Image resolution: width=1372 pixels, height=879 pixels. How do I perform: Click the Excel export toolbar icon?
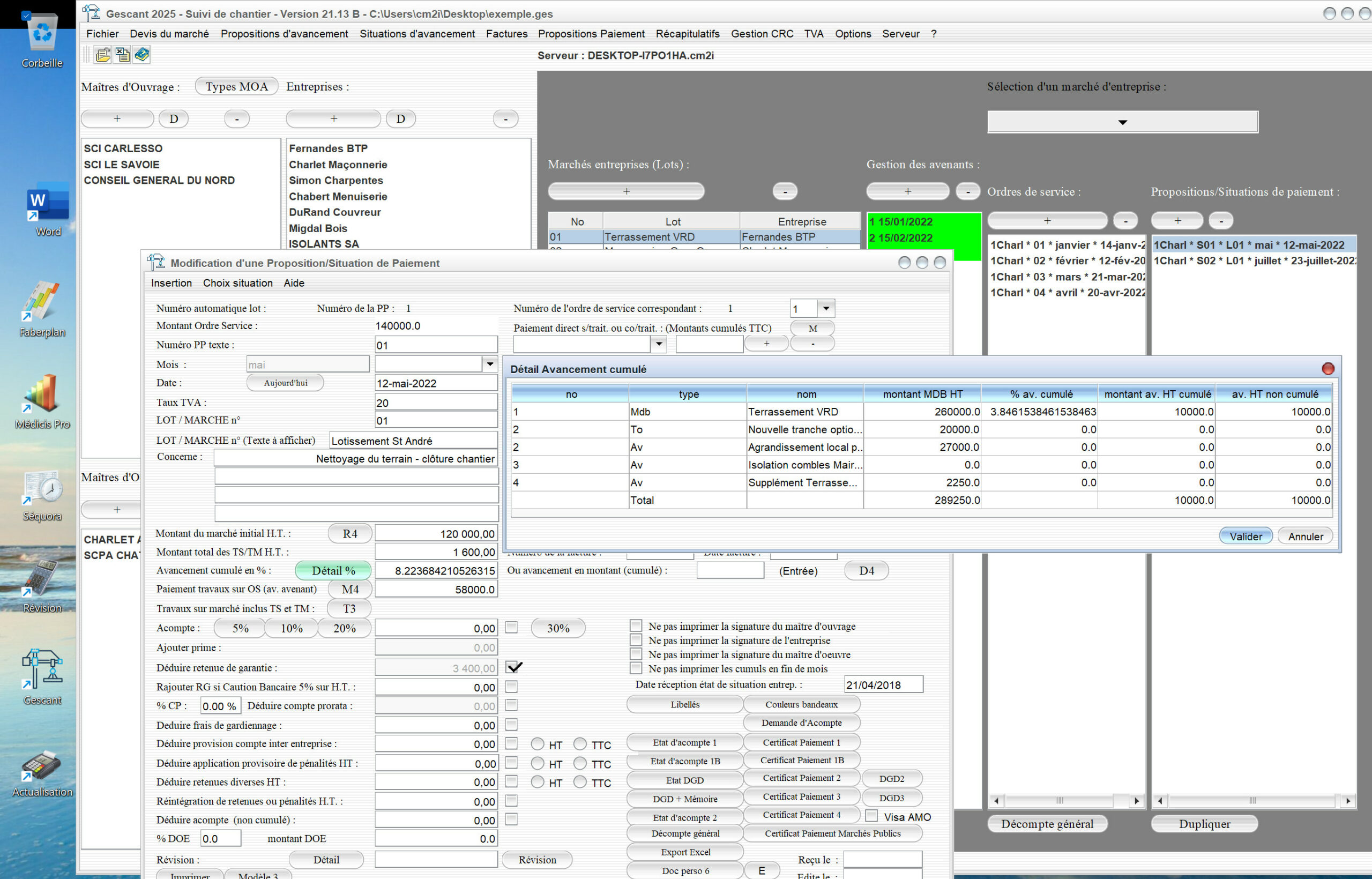(122, 55)
